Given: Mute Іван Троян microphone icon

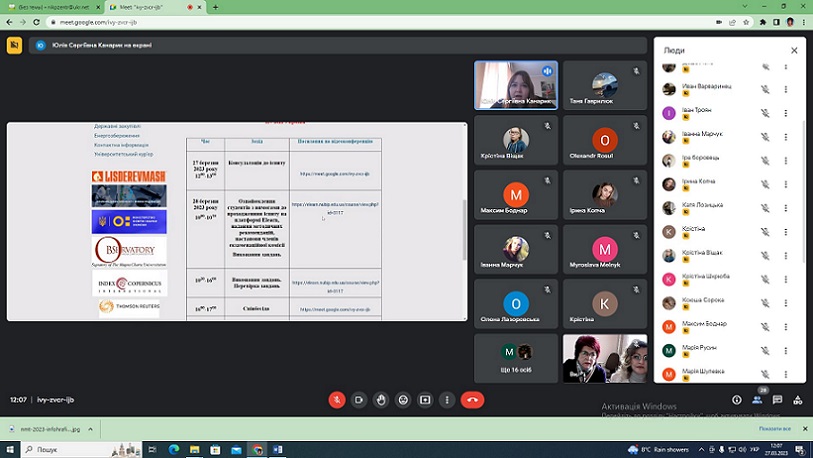Looking at the screenshot, I should (765, 113).
